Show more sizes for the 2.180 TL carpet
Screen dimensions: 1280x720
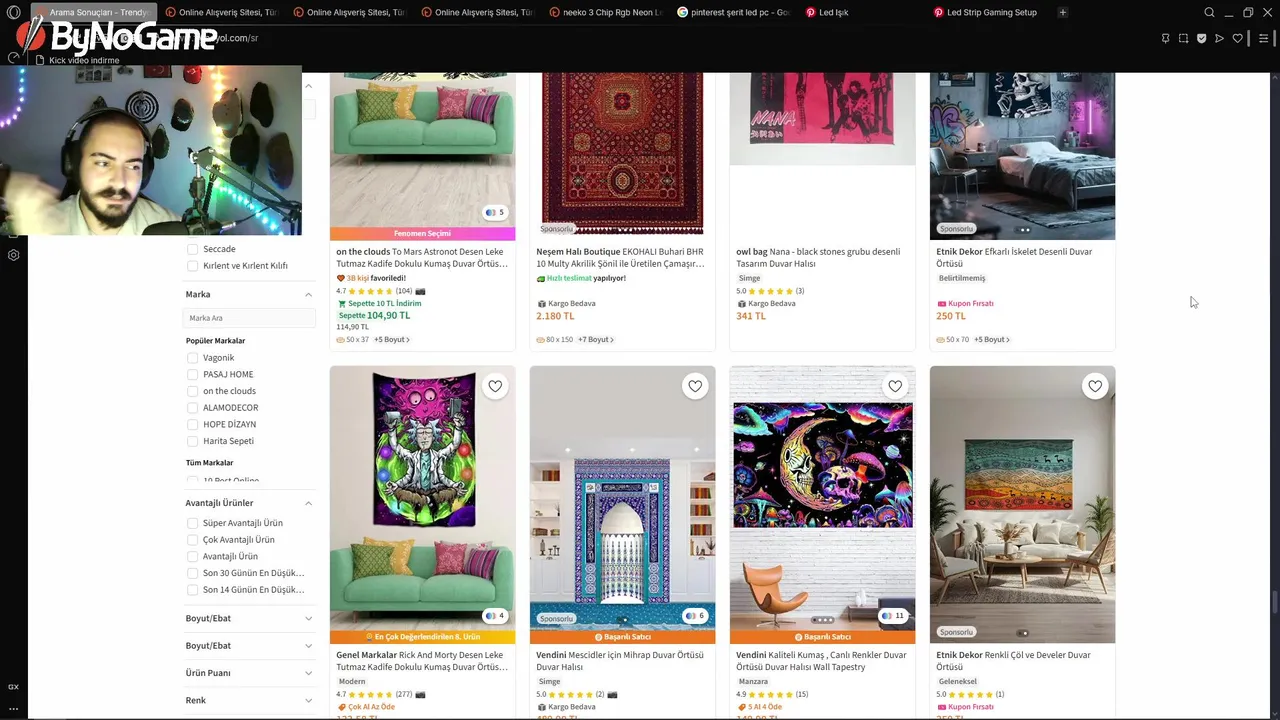[x=597, y=340]
